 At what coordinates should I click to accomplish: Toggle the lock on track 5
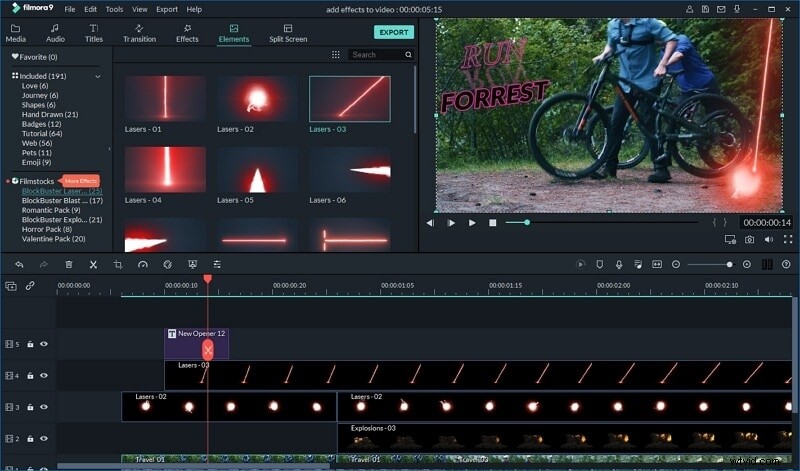[30, 344]
